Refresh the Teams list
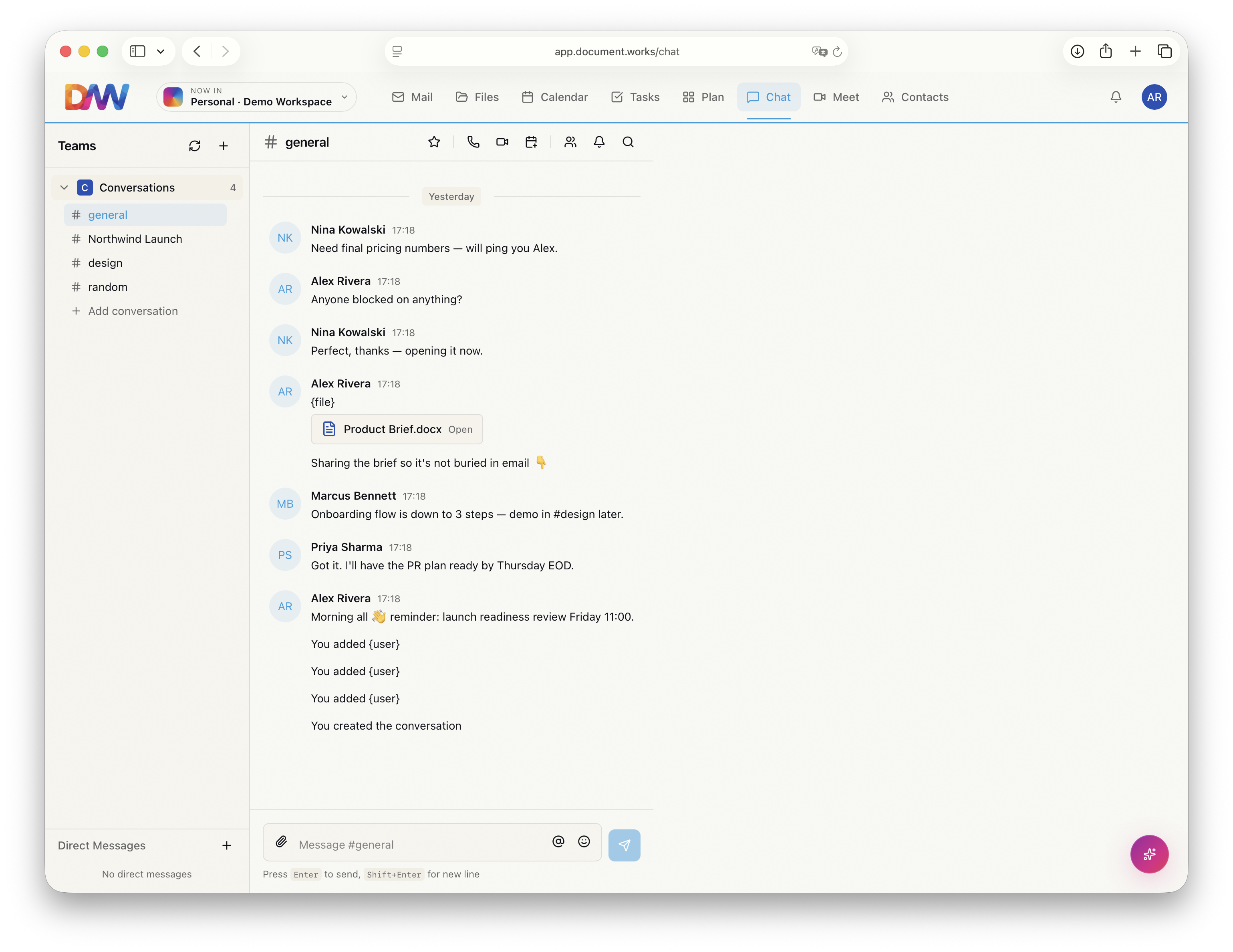This screenshot has width=1233, height=952. point(194,146)
